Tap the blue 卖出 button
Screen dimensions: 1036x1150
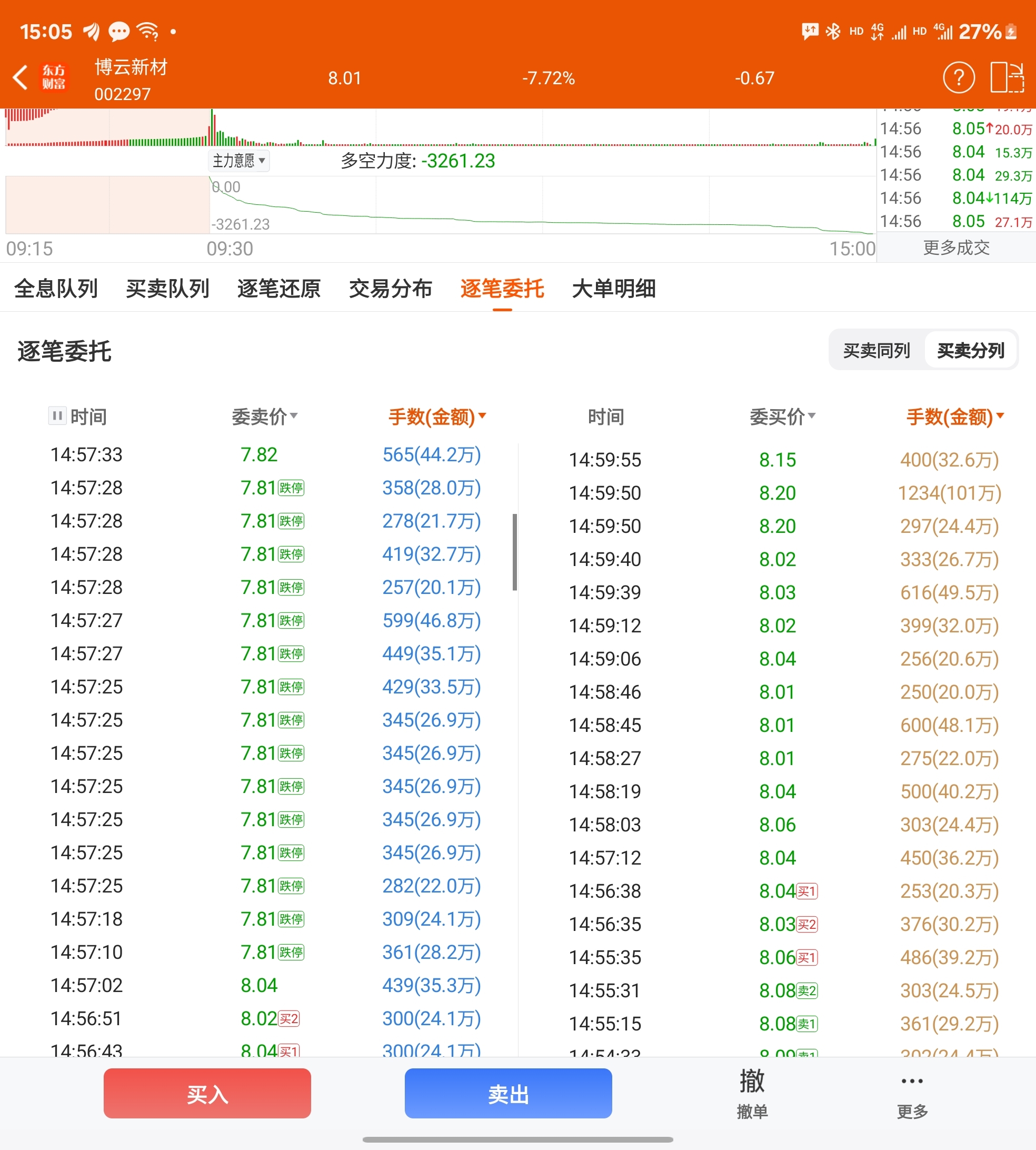tap(509, 1093)
